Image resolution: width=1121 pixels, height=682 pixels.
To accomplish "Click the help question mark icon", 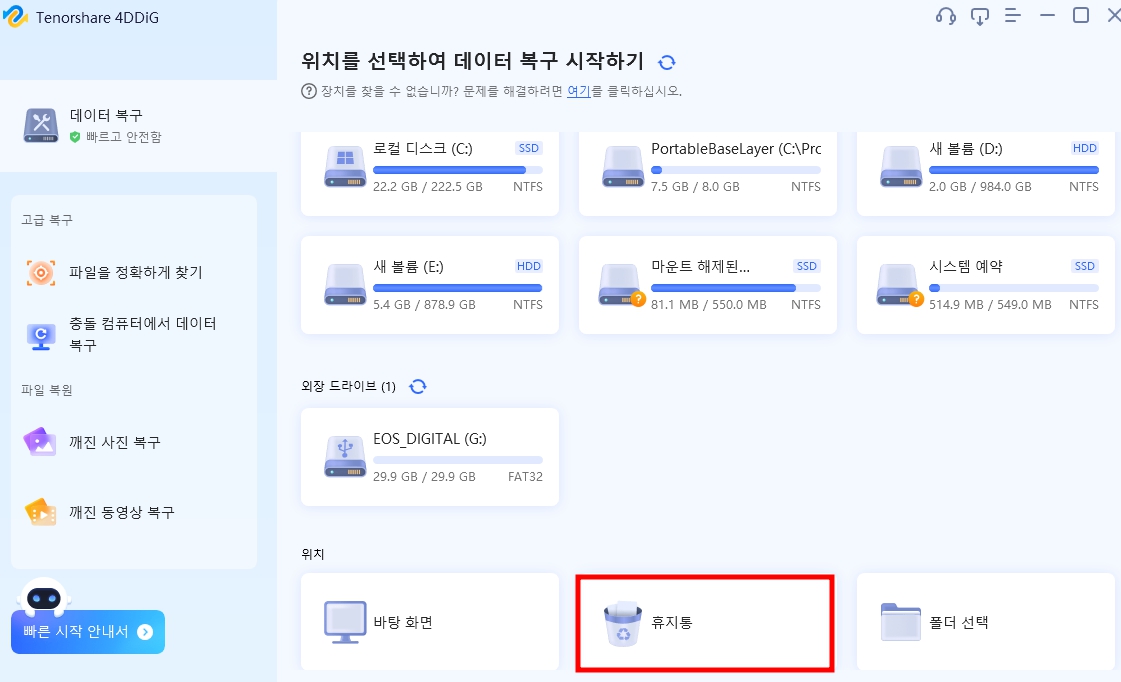I will (x=309, y=91).
